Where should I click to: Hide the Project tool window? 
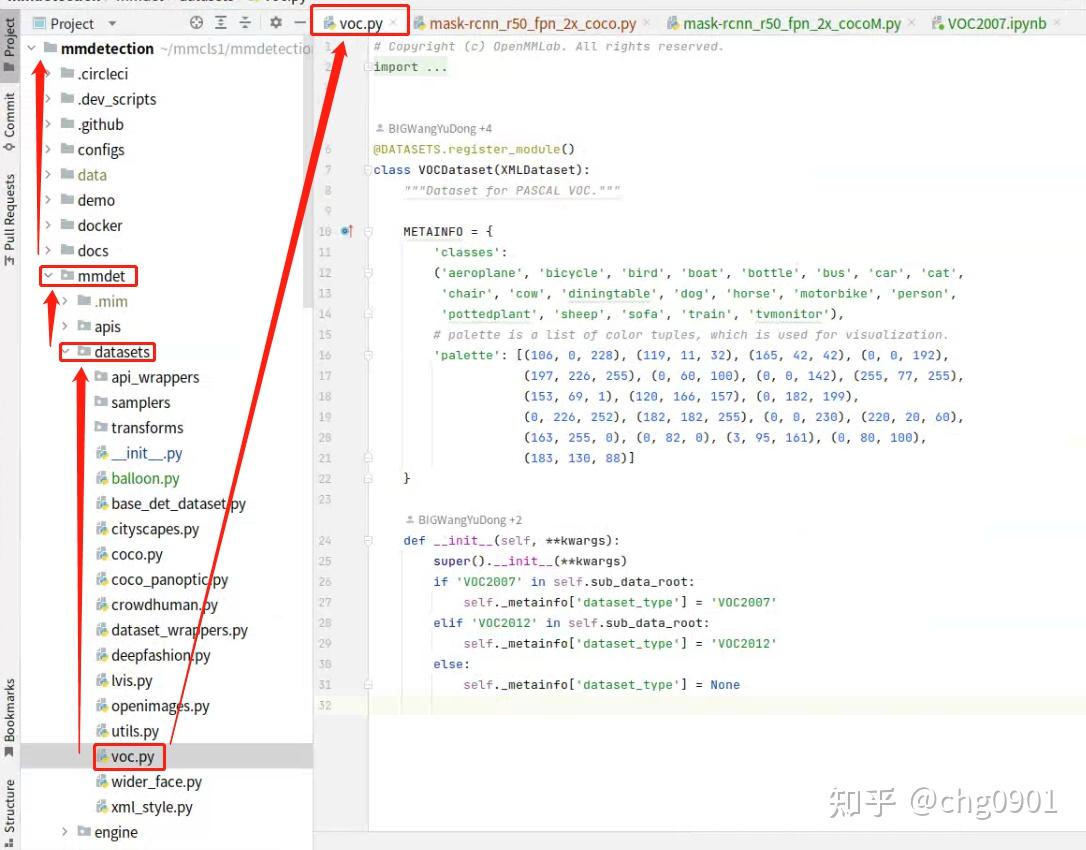click(x=300, y=22)
